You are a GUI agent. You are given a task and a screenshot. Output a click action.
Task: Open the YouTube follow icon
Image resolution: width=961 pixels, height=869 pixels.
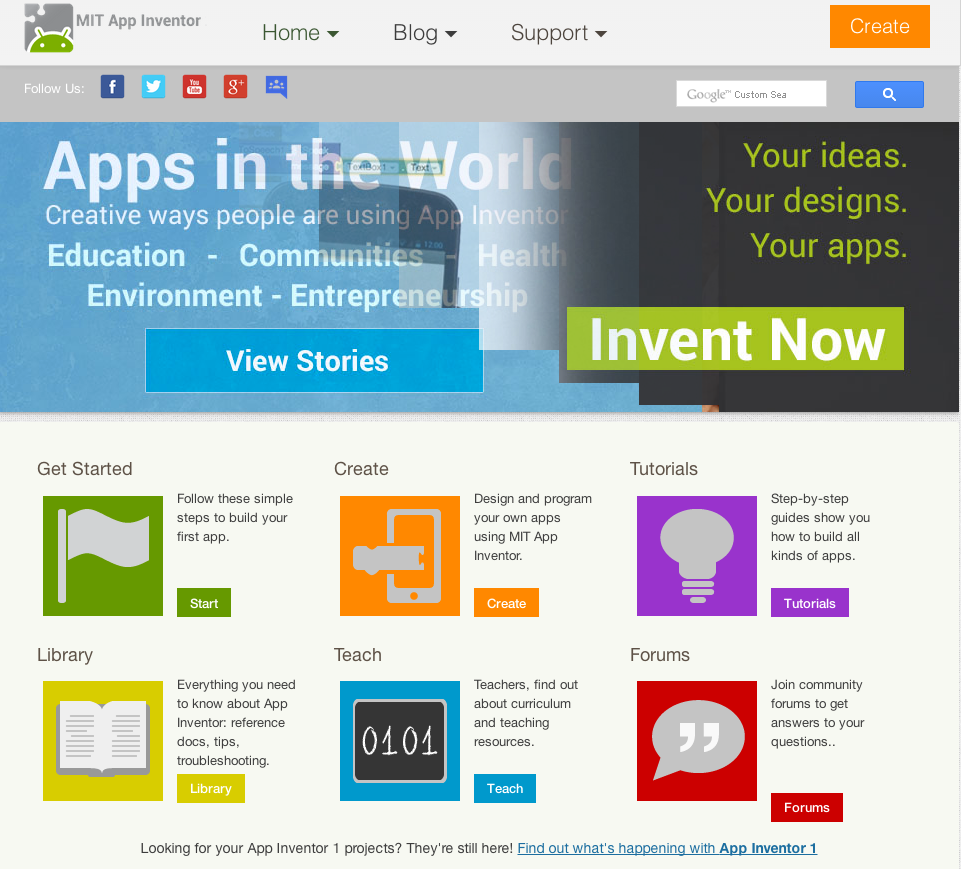click(x=194, y=87)
